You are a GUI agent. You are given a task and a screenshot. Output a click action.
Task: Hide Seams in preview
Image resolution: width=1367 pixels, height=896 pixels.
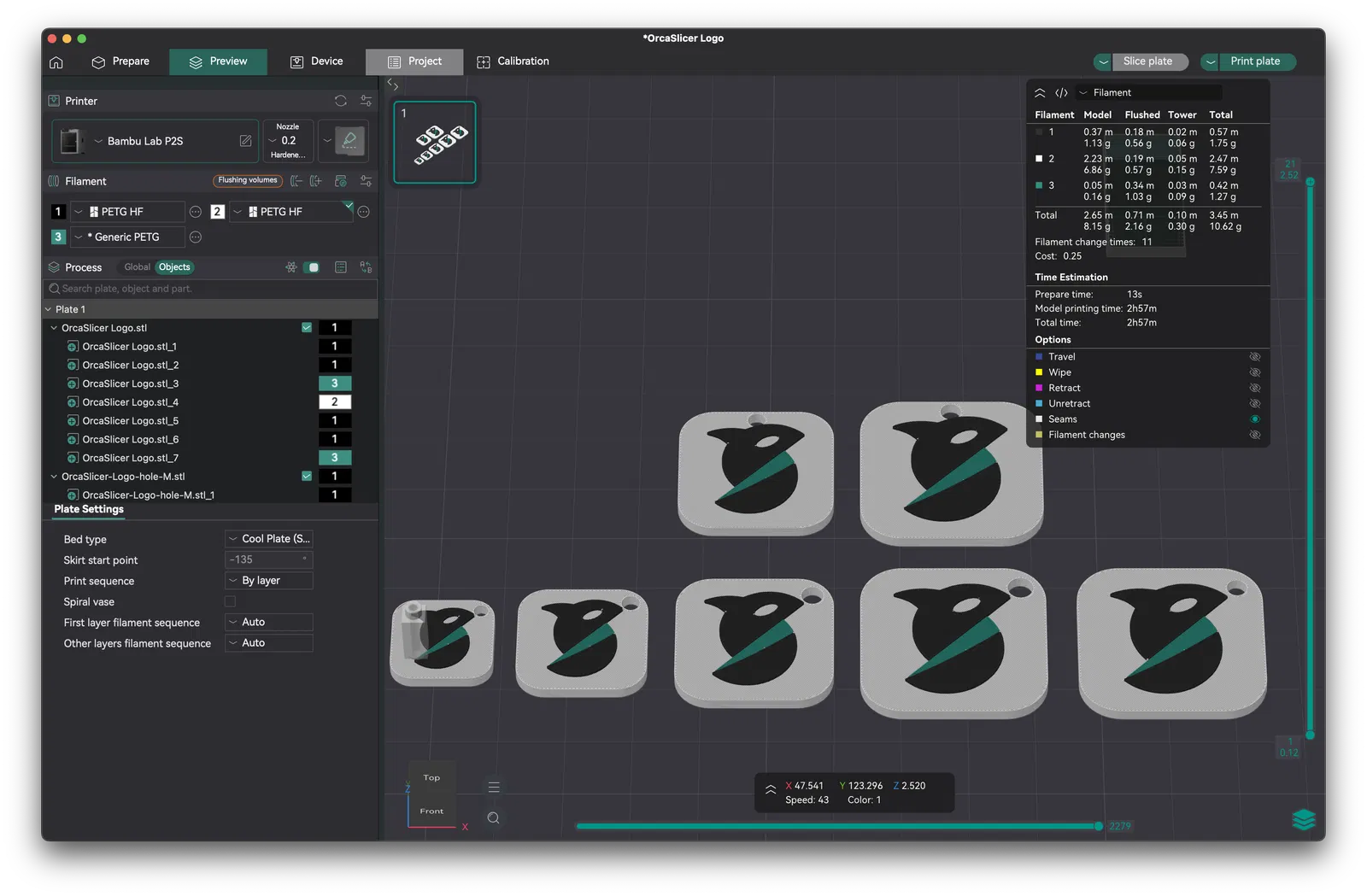click(x=1255, y=419)
